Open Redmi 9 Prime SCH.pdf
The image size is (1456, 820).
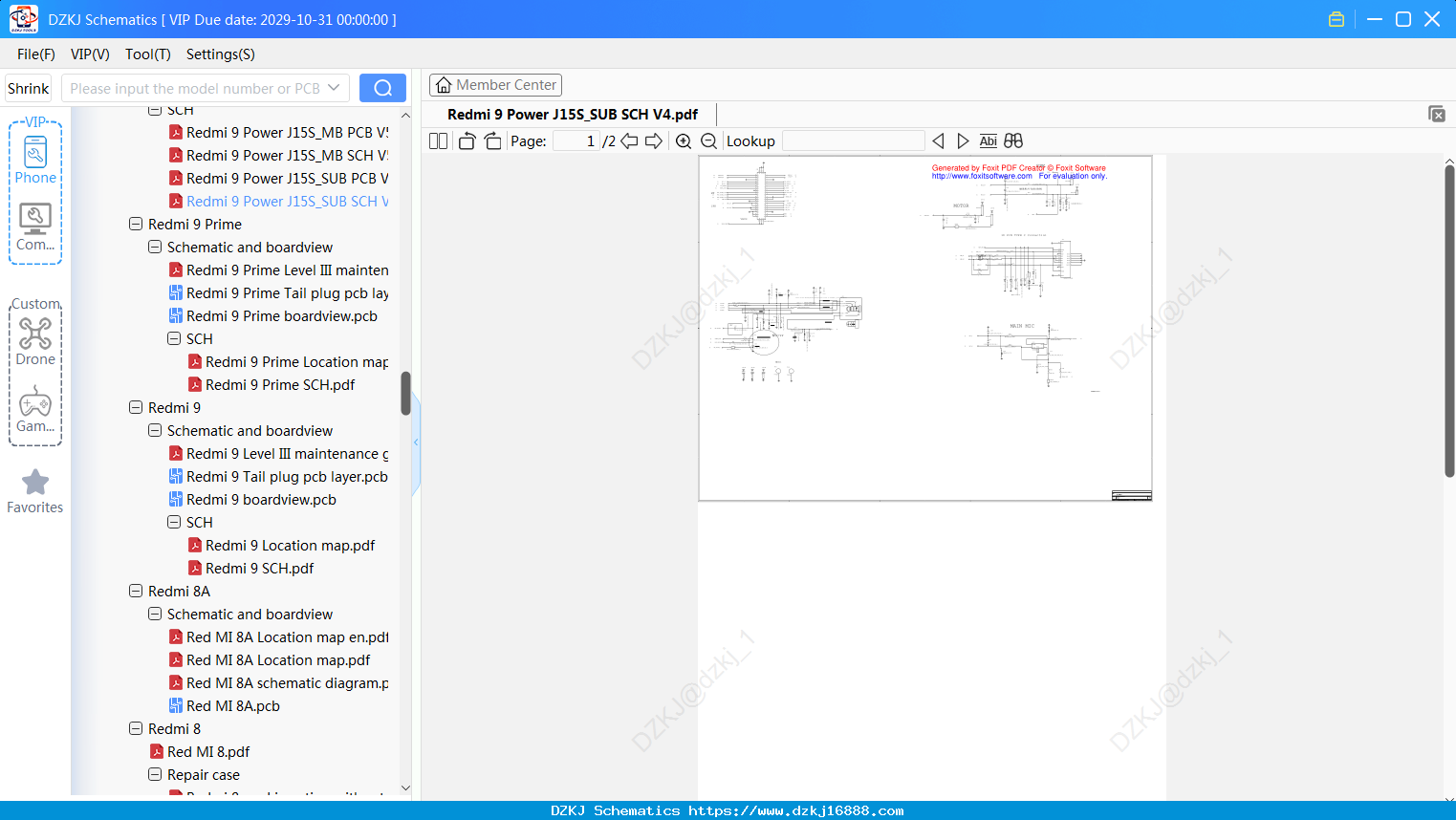tap(280, 385)
